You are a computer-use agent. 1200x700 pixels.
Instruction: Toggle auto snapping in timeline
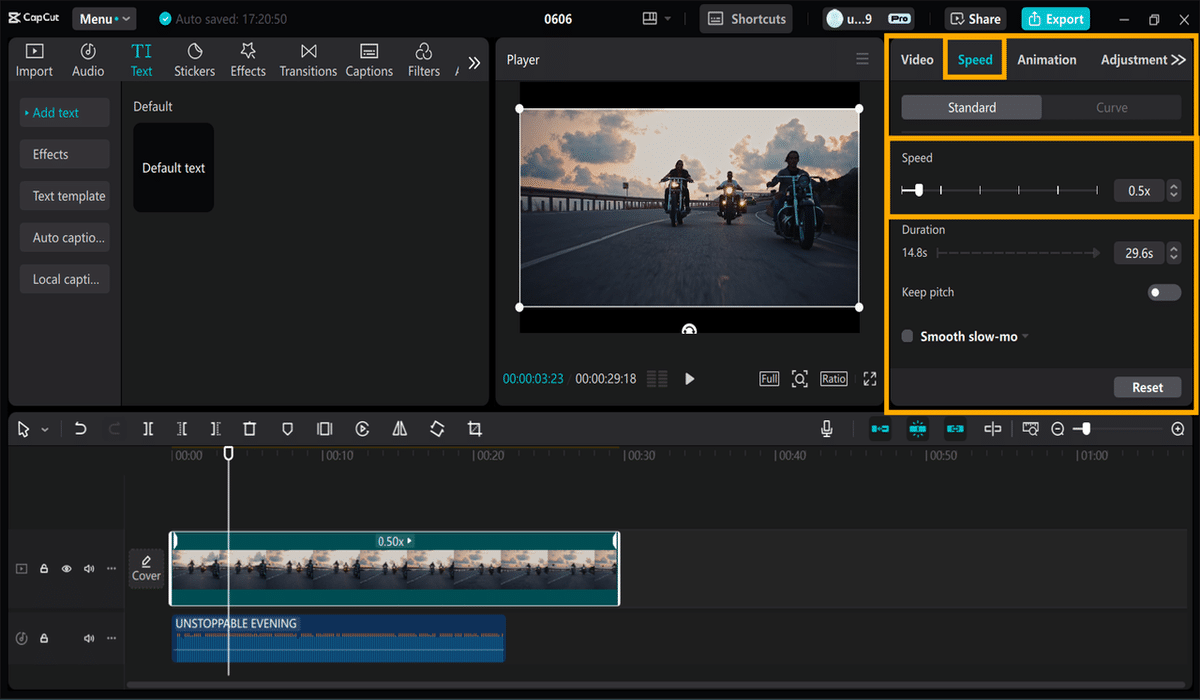918,429
